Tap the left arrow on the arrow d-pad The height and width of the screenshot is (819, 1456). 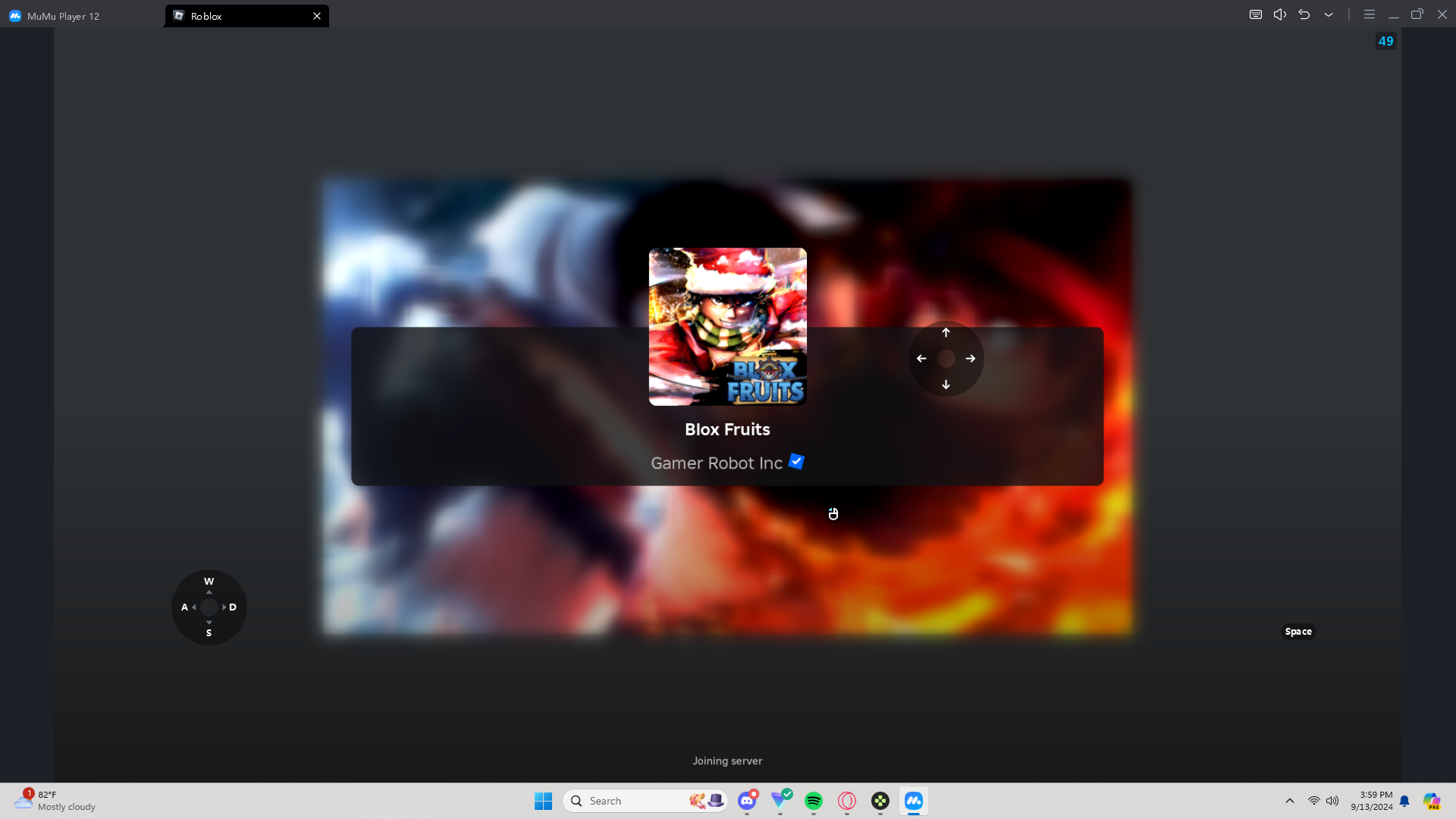921,359
